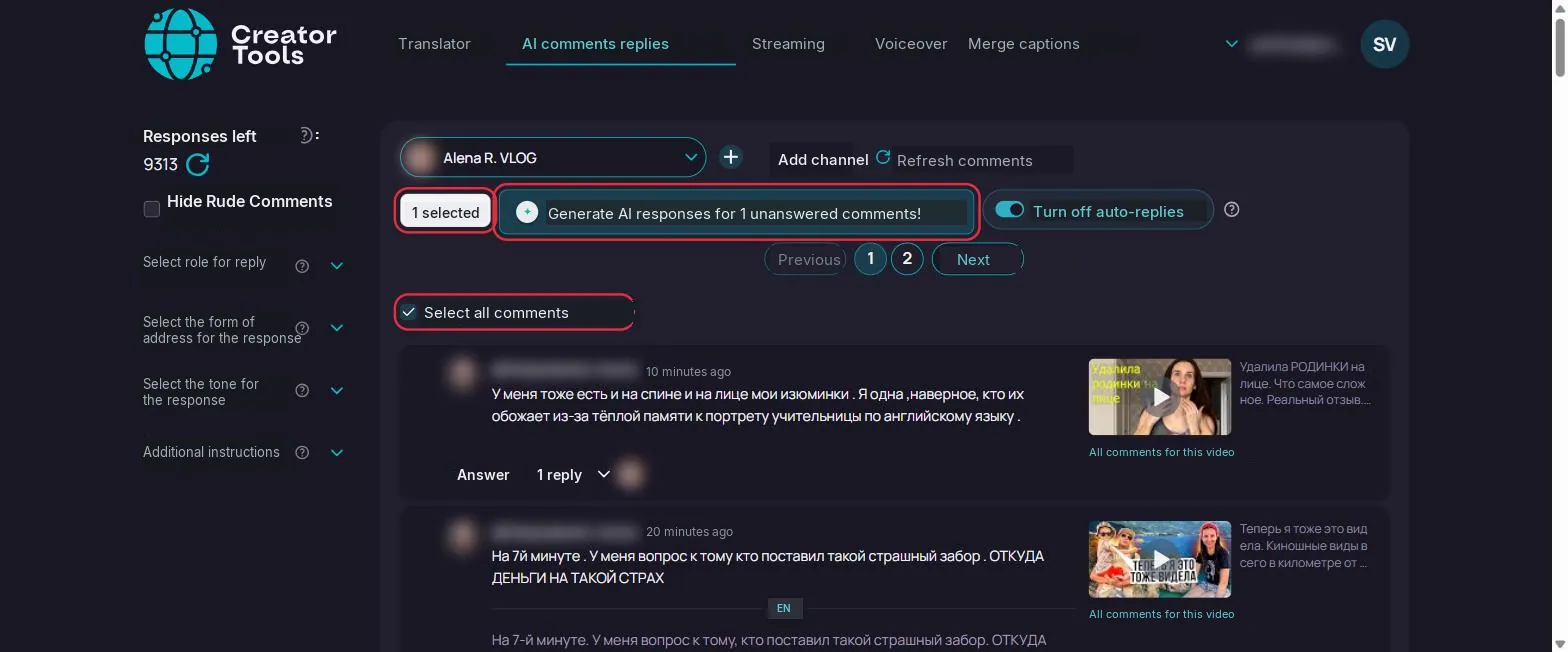
Task: Click the Creator Tools globe logo
Action: pos(181,44)
